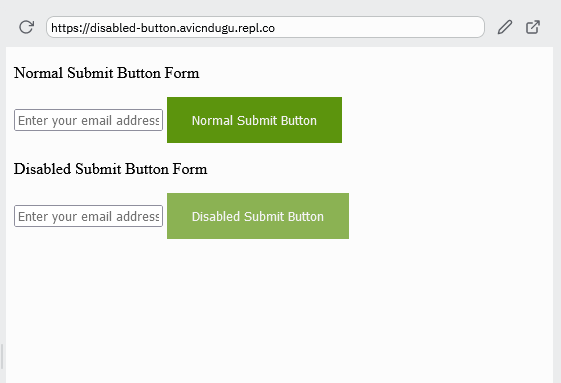Click the Disabled Submit Button Form heading
561x383 pixels.
pyautogui.click(x=111, y=169)
